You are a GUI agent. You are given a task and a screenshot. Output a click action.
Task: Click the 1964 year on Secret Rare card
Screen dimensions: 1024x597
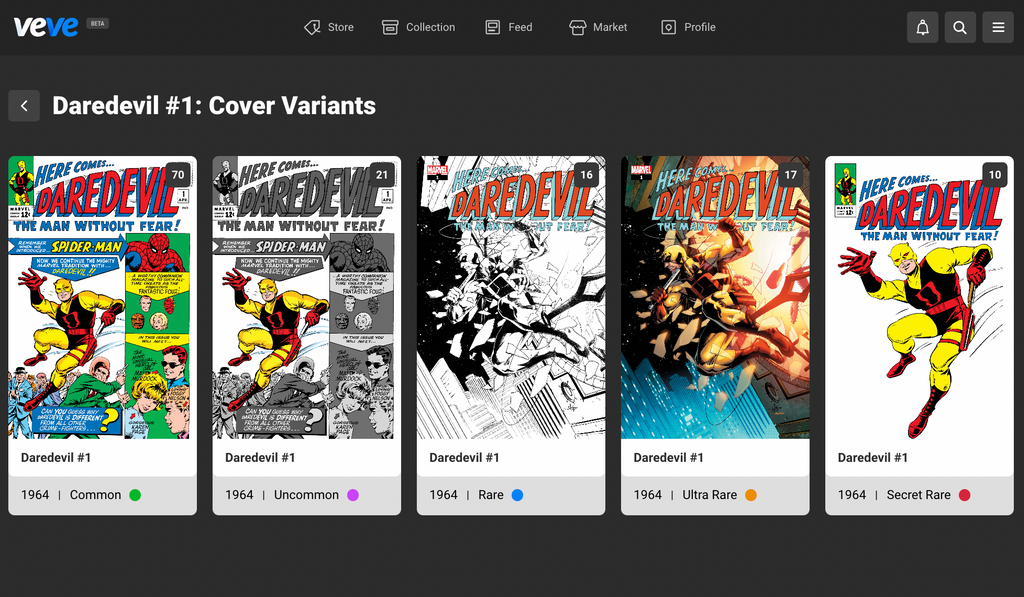852,495
